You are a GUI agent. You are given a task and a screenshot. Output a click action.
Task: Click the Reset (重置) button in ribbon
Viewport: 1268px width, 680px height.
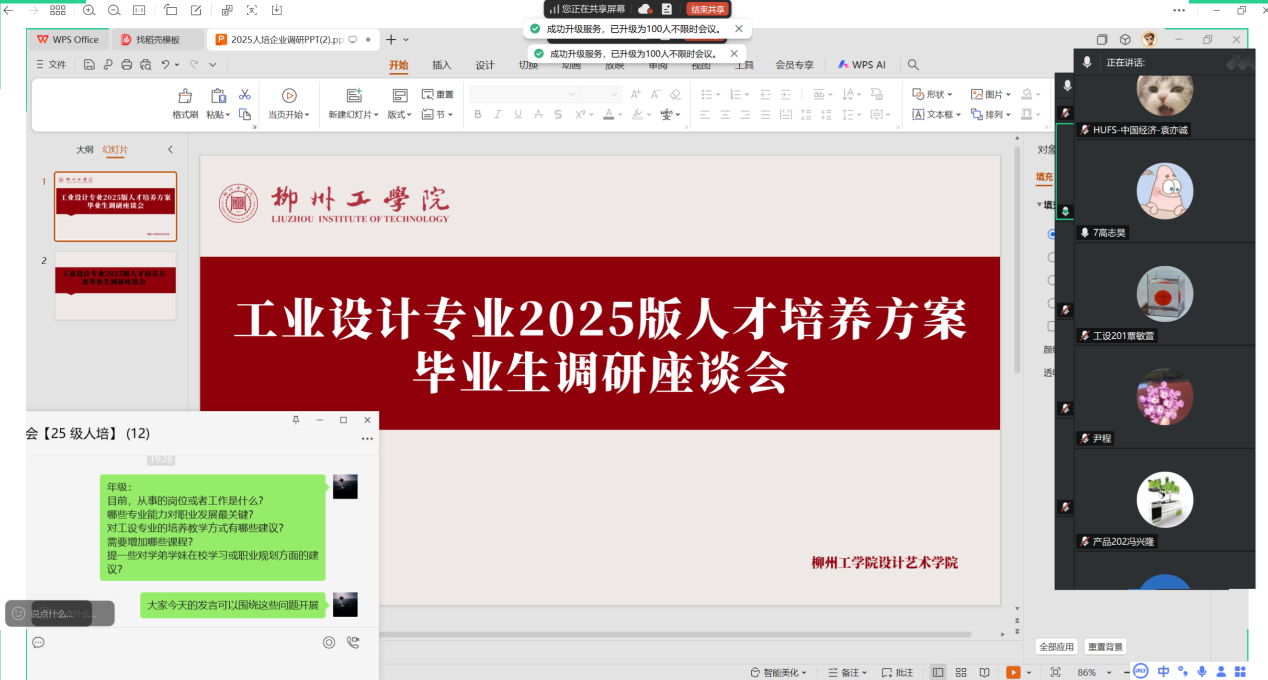click(x=437, y=94)
